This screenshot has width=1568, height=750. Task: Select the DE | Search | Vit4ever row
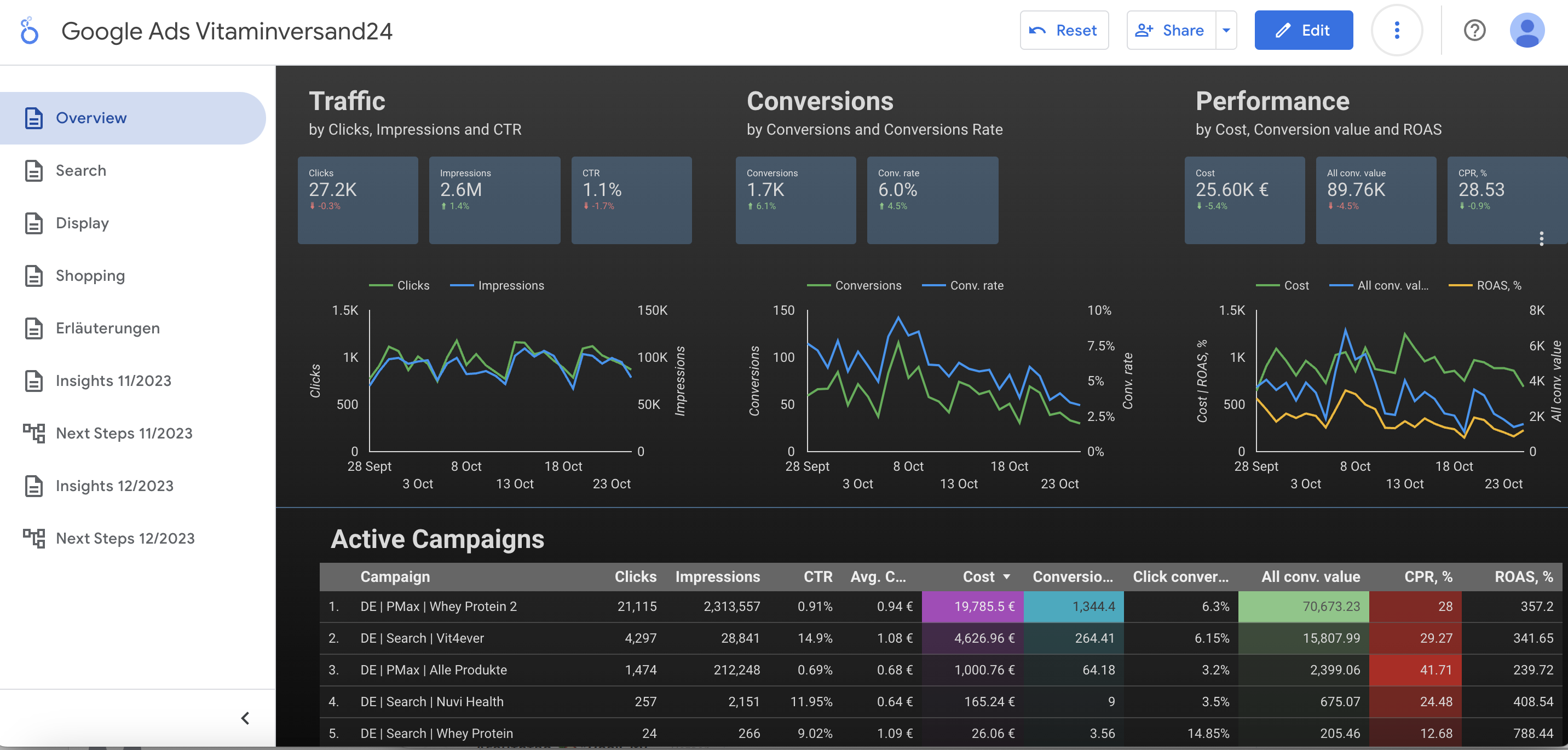point(941,638)
